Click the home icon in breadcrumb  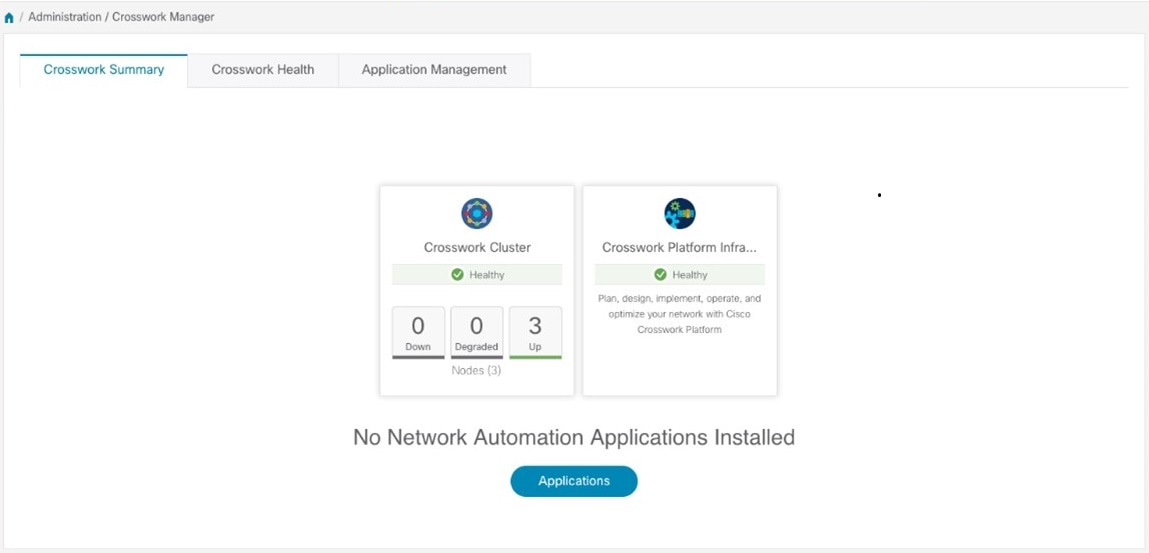click(x=9, y=18)
